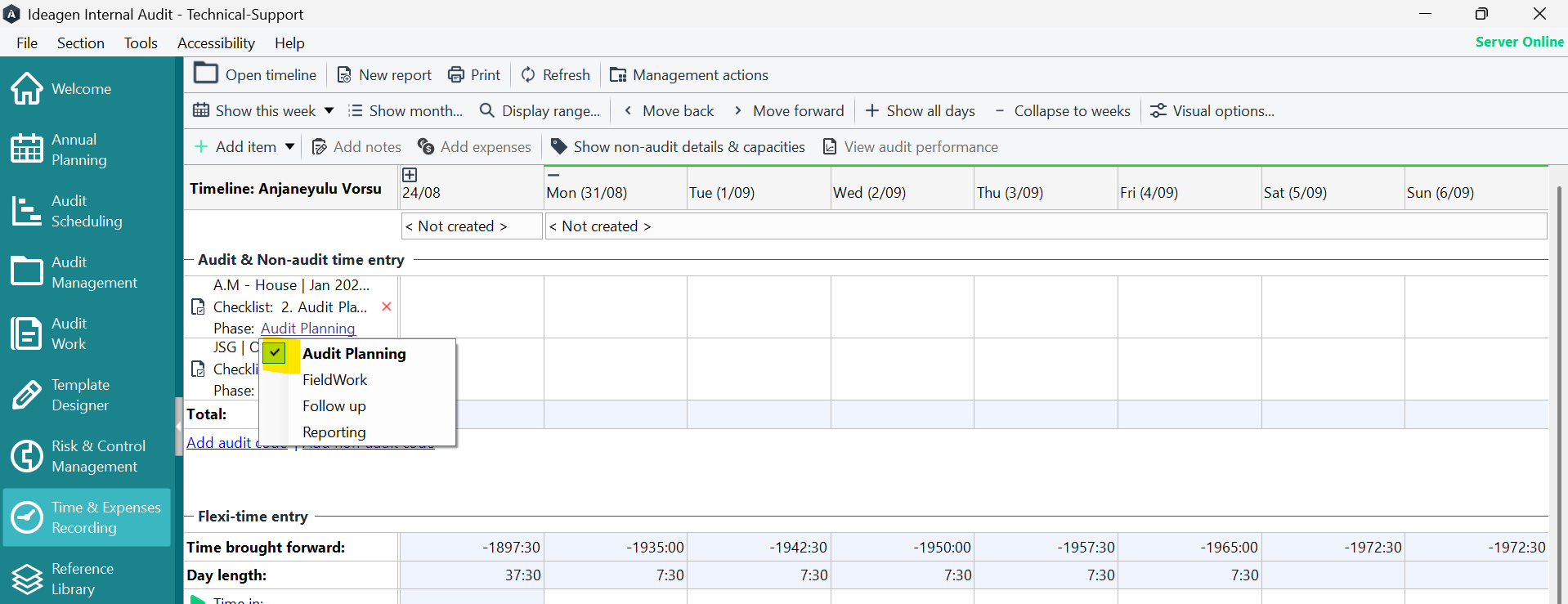Click Not created field under 24/08
1568x604 pixels.
pyautogui.click(x=472, y=226)
